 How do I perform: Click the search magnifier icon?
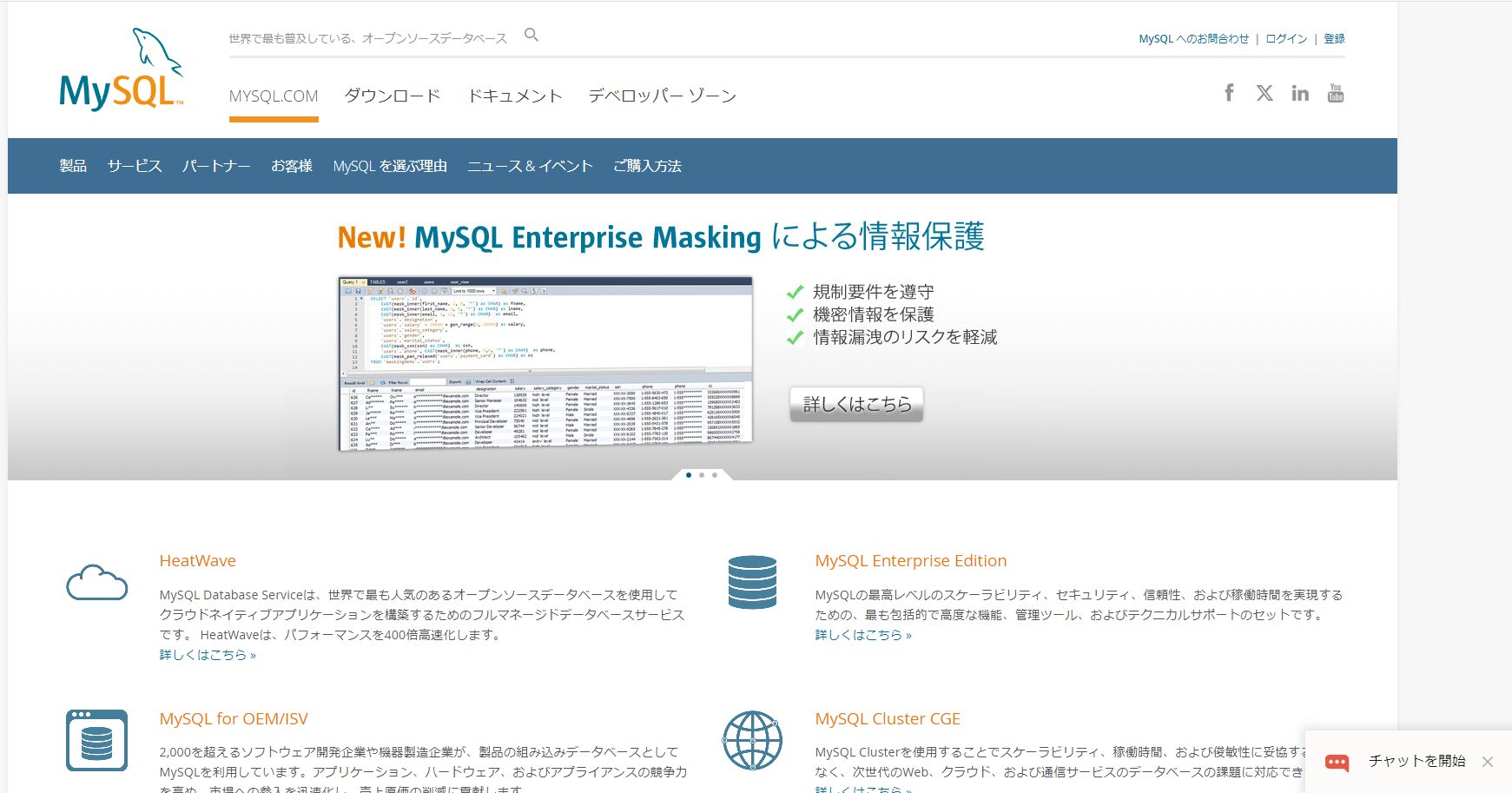pyautogui.click(x=532, y=35)
